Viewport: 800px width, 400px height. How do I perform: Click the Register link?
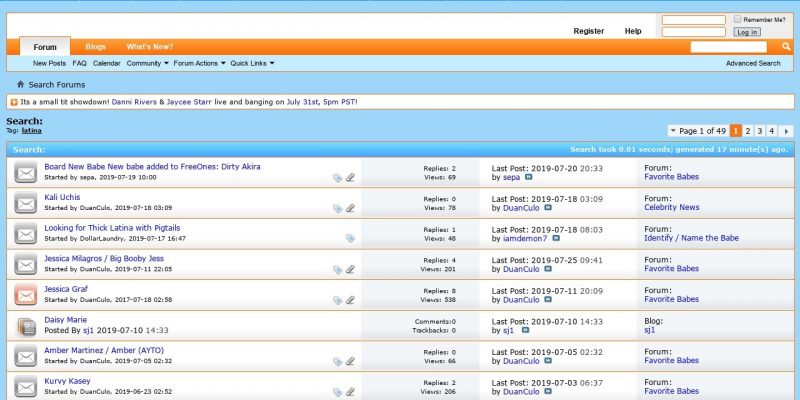pyautogui.click(x=588, y=31)
